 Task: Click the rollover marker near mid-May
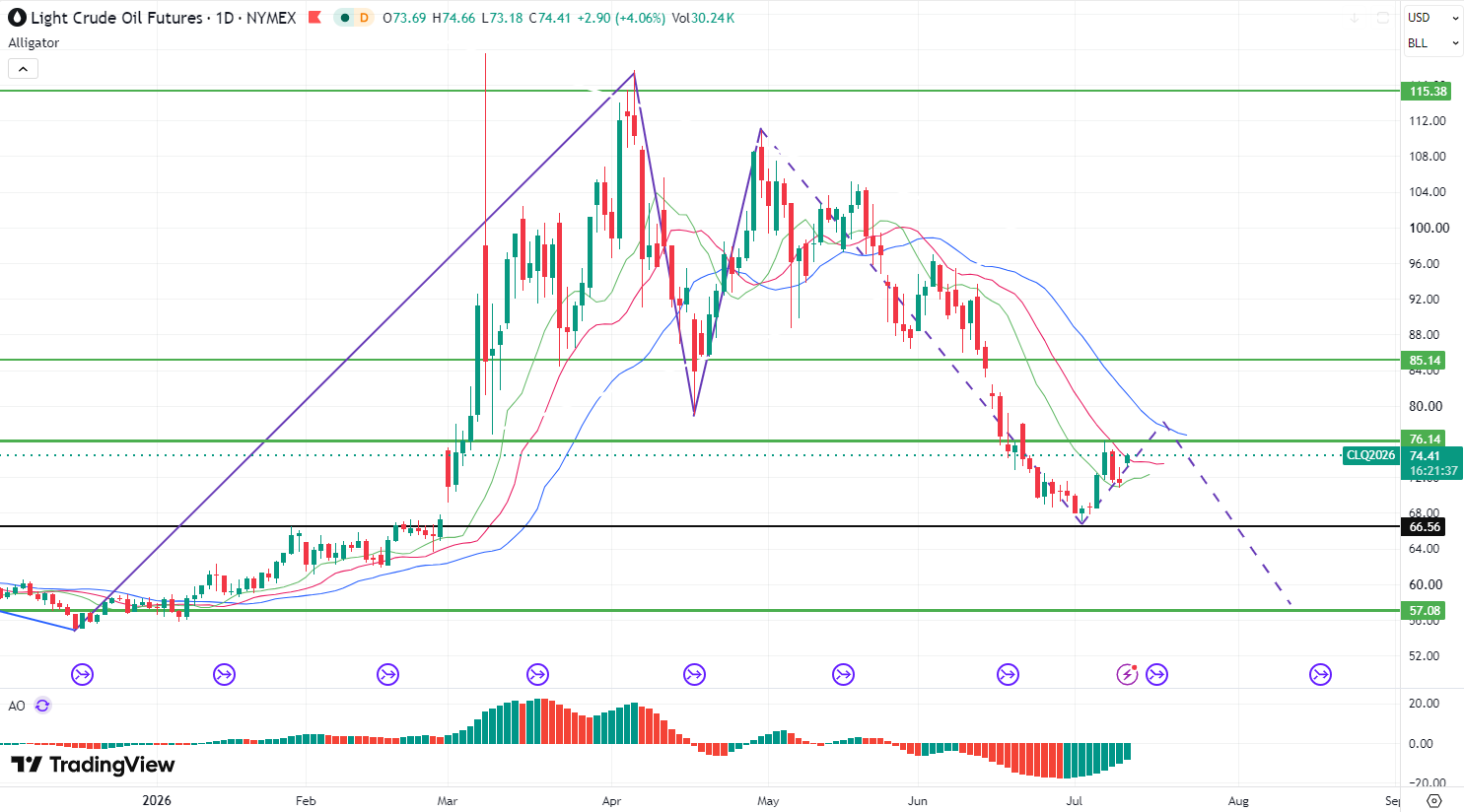pos(843,674)
